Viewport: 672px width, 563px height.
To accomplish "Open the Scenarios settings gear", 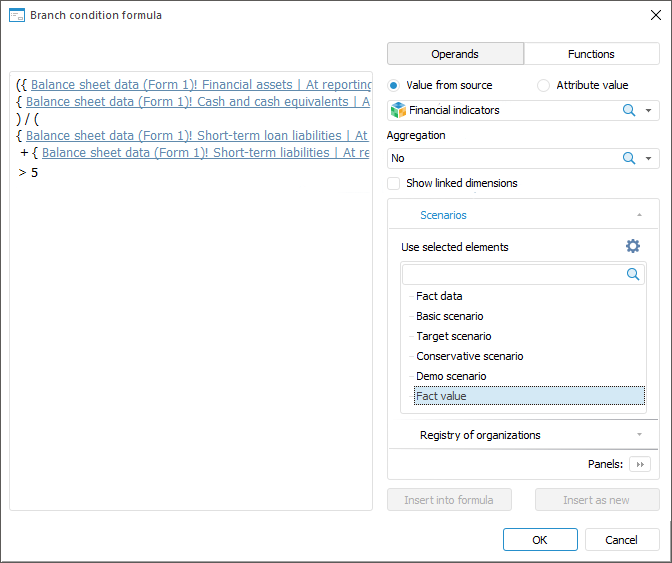I will click(632, 246).
